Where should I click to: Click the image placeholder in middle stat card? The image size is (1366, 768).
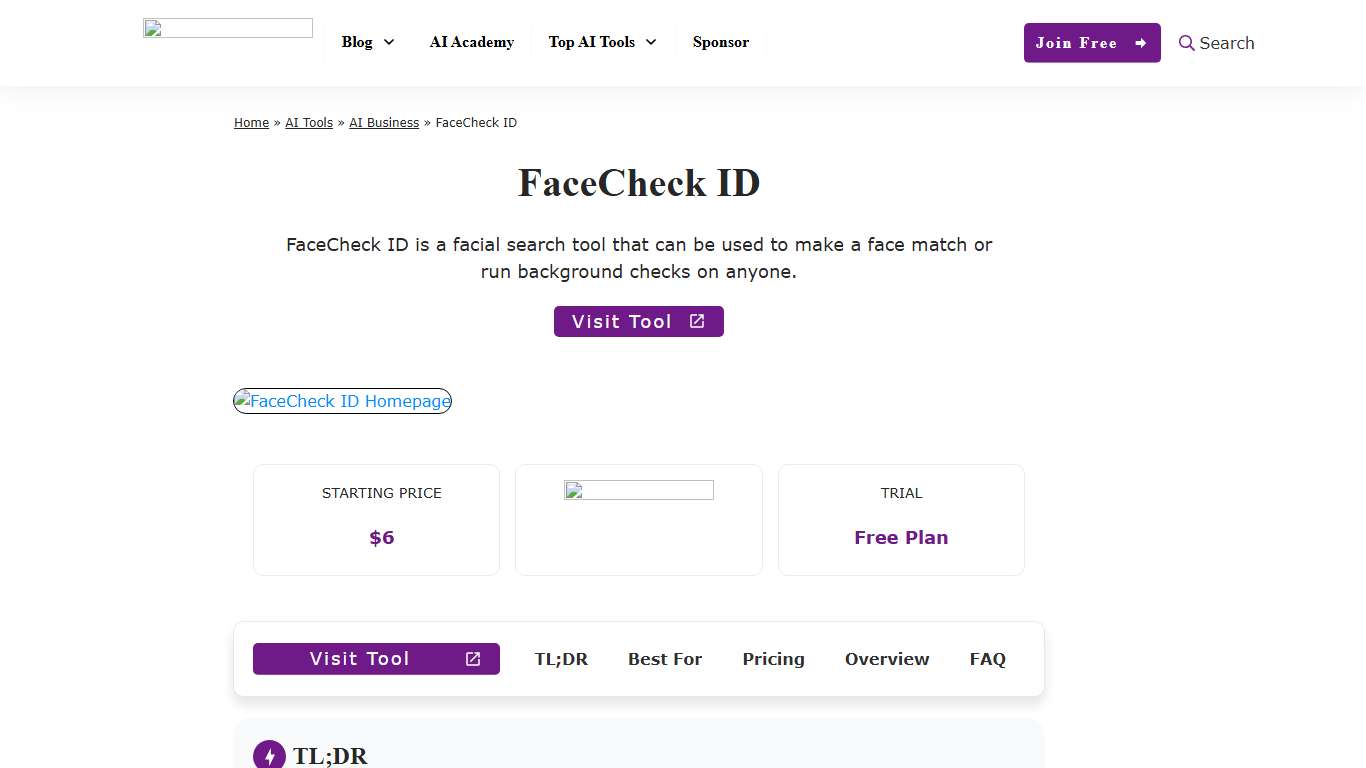638,490
